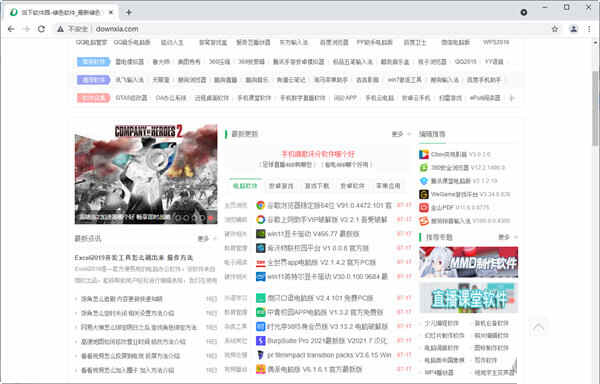
Task: Click the blue icon beside V3.1.2.19
Action: (x=424, y=181)
